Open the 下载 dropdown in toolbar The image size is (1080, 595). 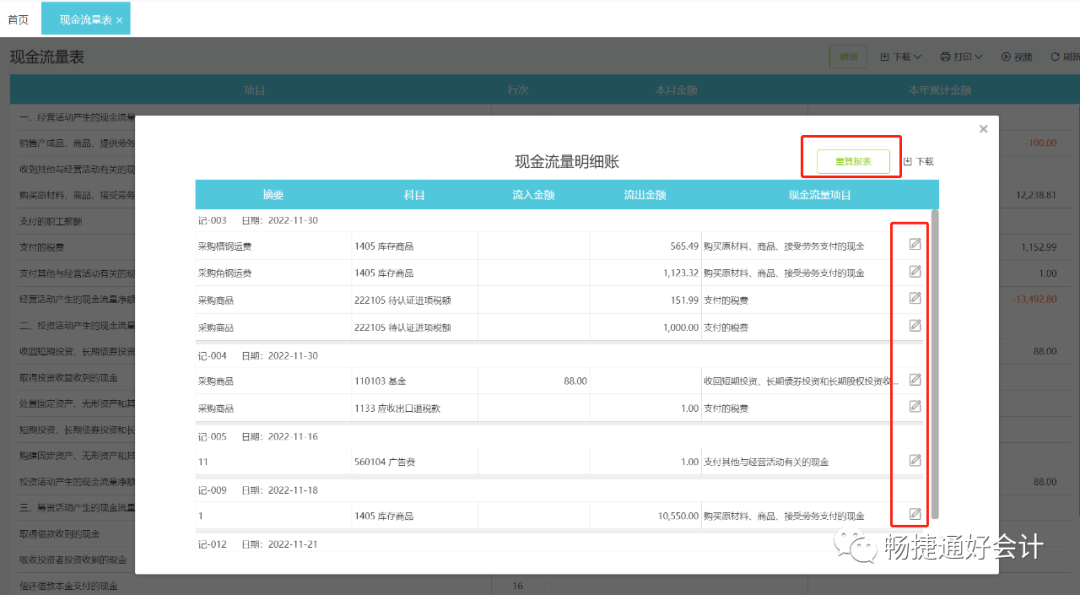[900, 56]
